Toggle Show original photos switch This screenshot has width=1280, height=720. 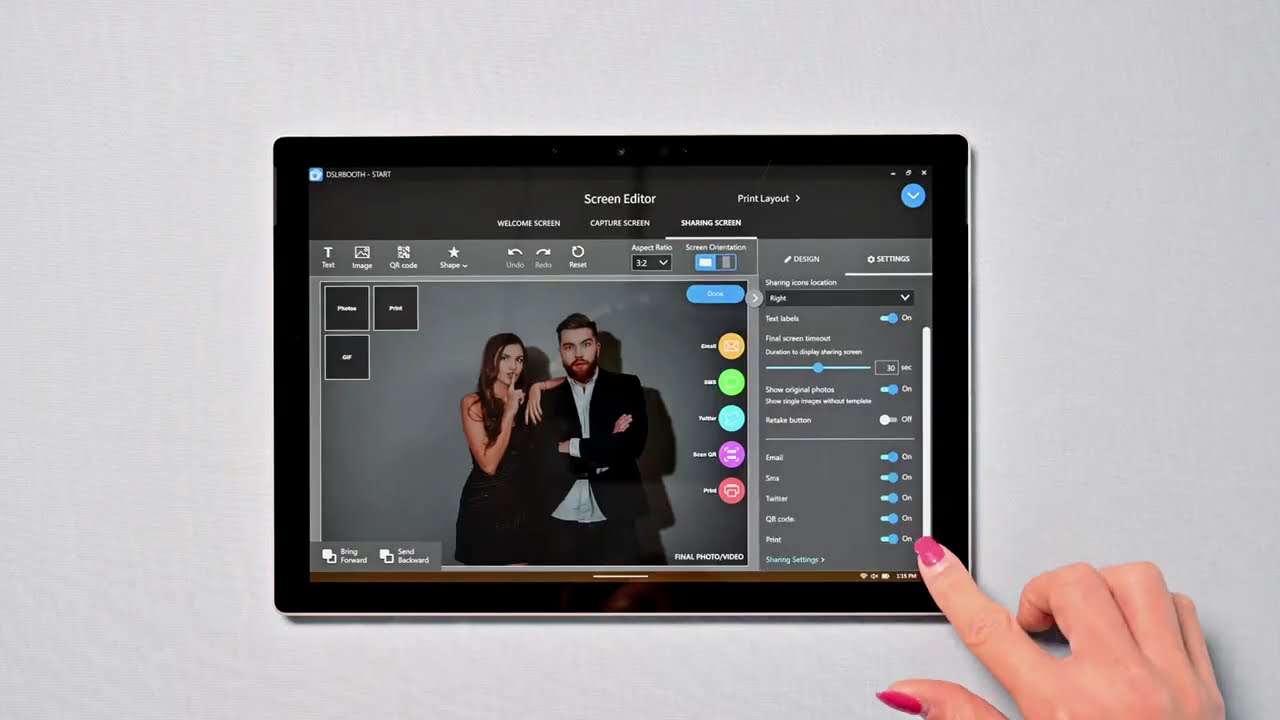888,389
